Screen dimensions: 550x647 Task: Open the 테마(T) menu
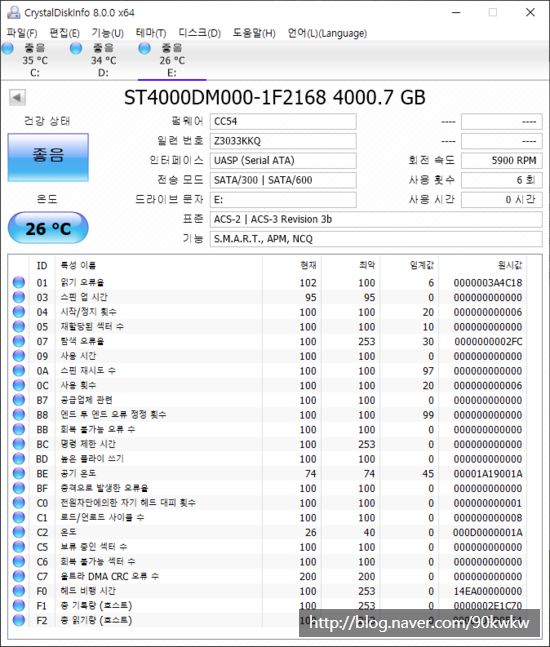151,33
